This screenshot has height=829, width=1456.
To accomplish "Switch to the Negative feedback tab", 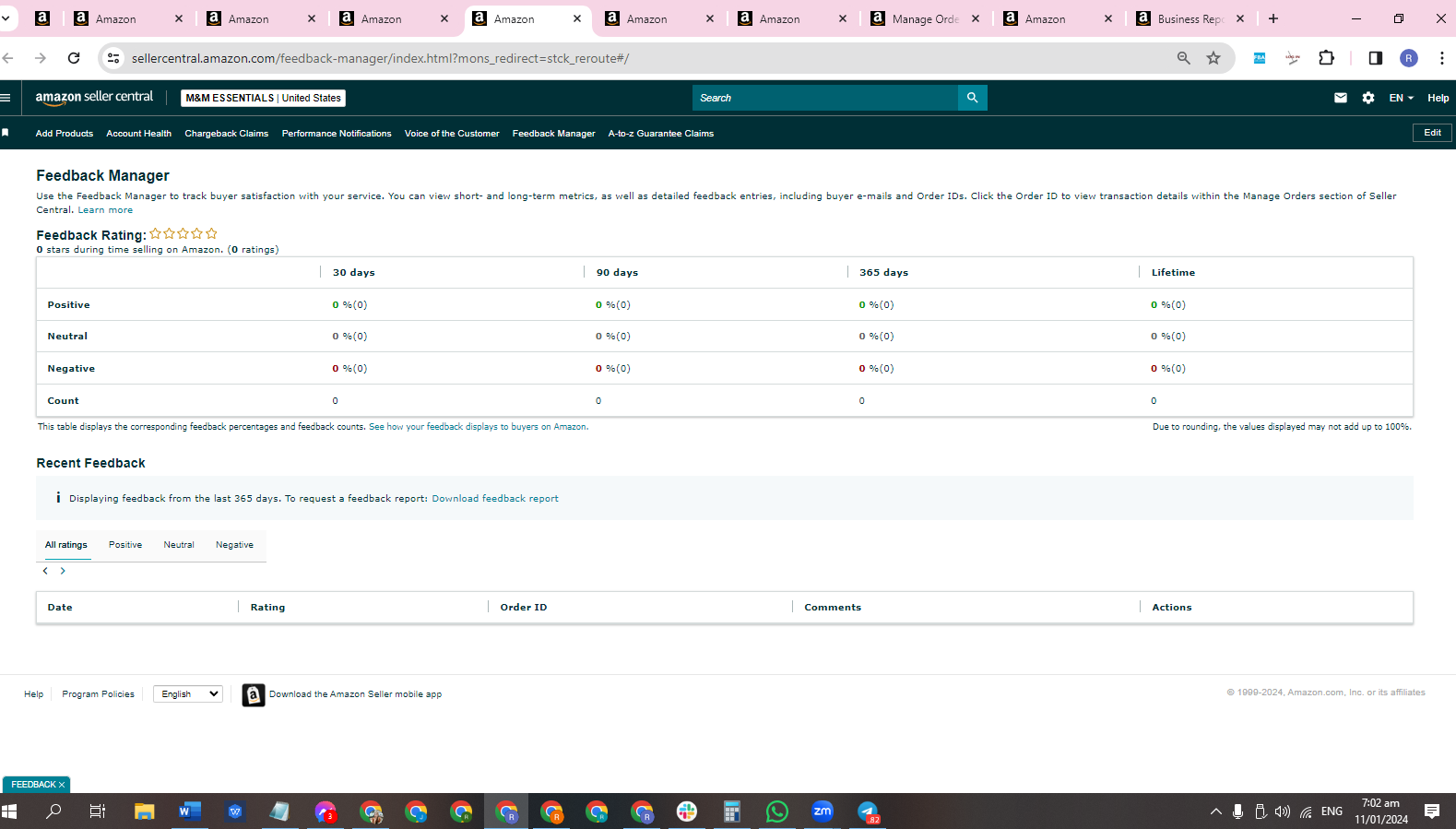I will tap(234, 545).
